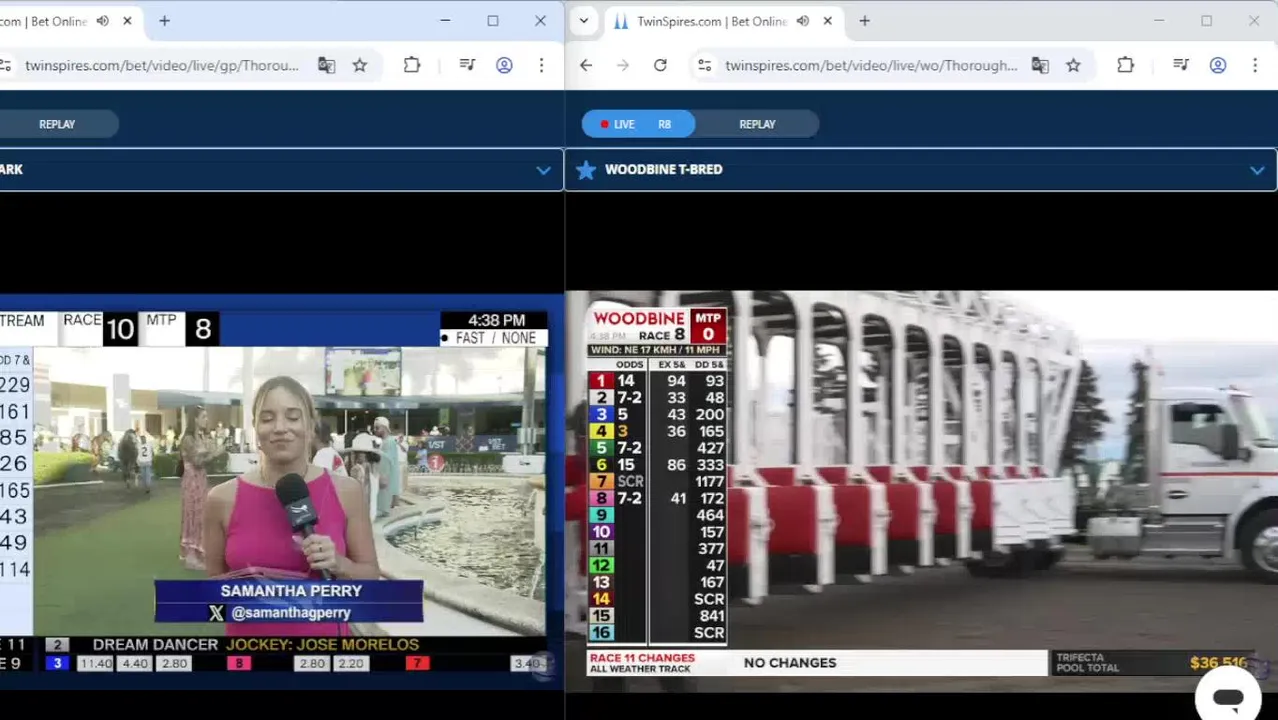Expand track dropdown chevron in left window
The width and height of the screenshot is (1278, 720).
click(x=543, y=170)
